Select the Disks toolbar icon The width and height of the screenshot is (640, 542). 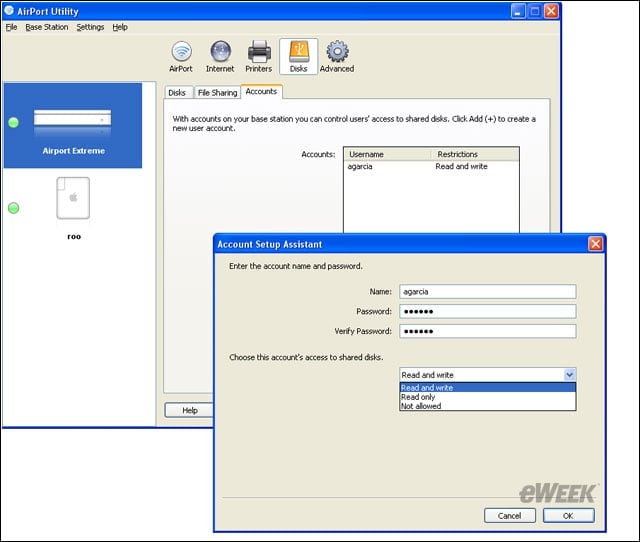[x=298, y=56]
